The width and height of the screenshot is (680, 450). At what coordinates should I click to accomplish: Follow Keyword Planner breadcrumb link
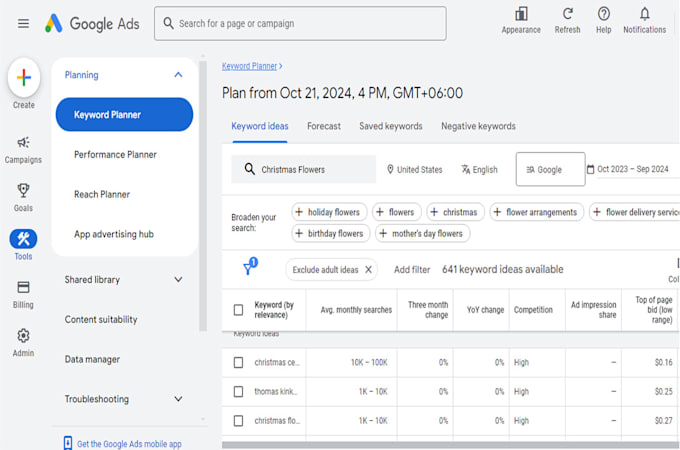pos(249,66)
